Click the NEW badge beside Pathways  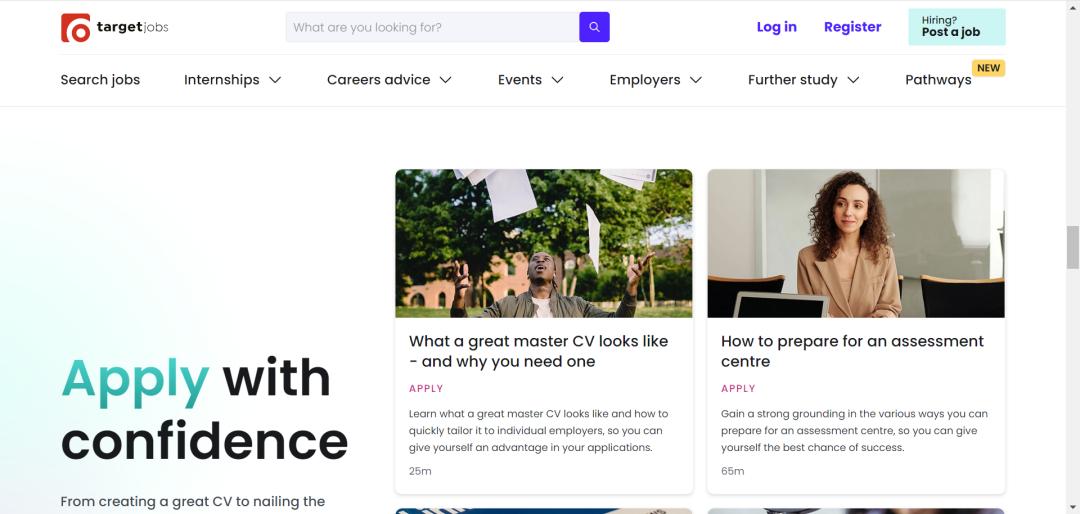tap(988, 68)
